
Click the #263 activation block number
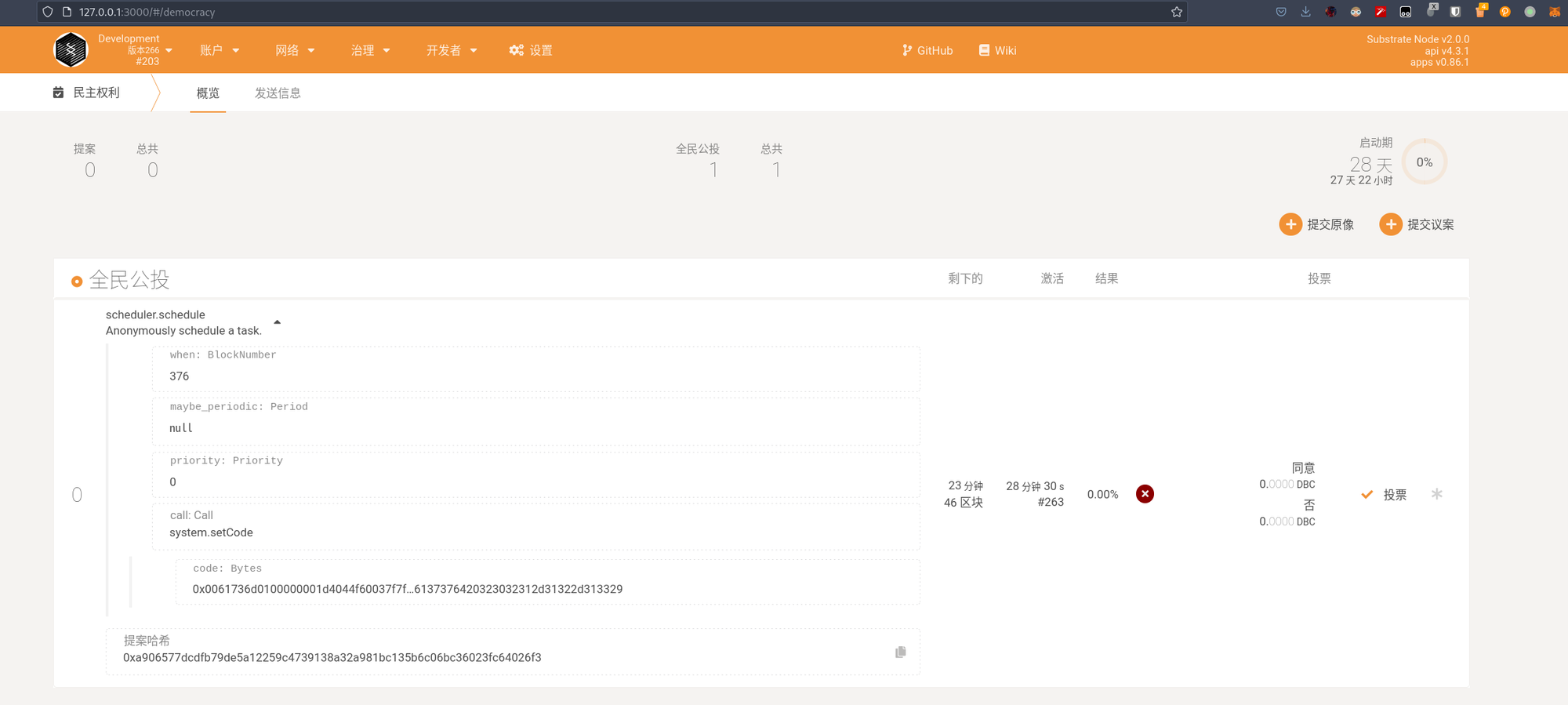point(1051,503)
